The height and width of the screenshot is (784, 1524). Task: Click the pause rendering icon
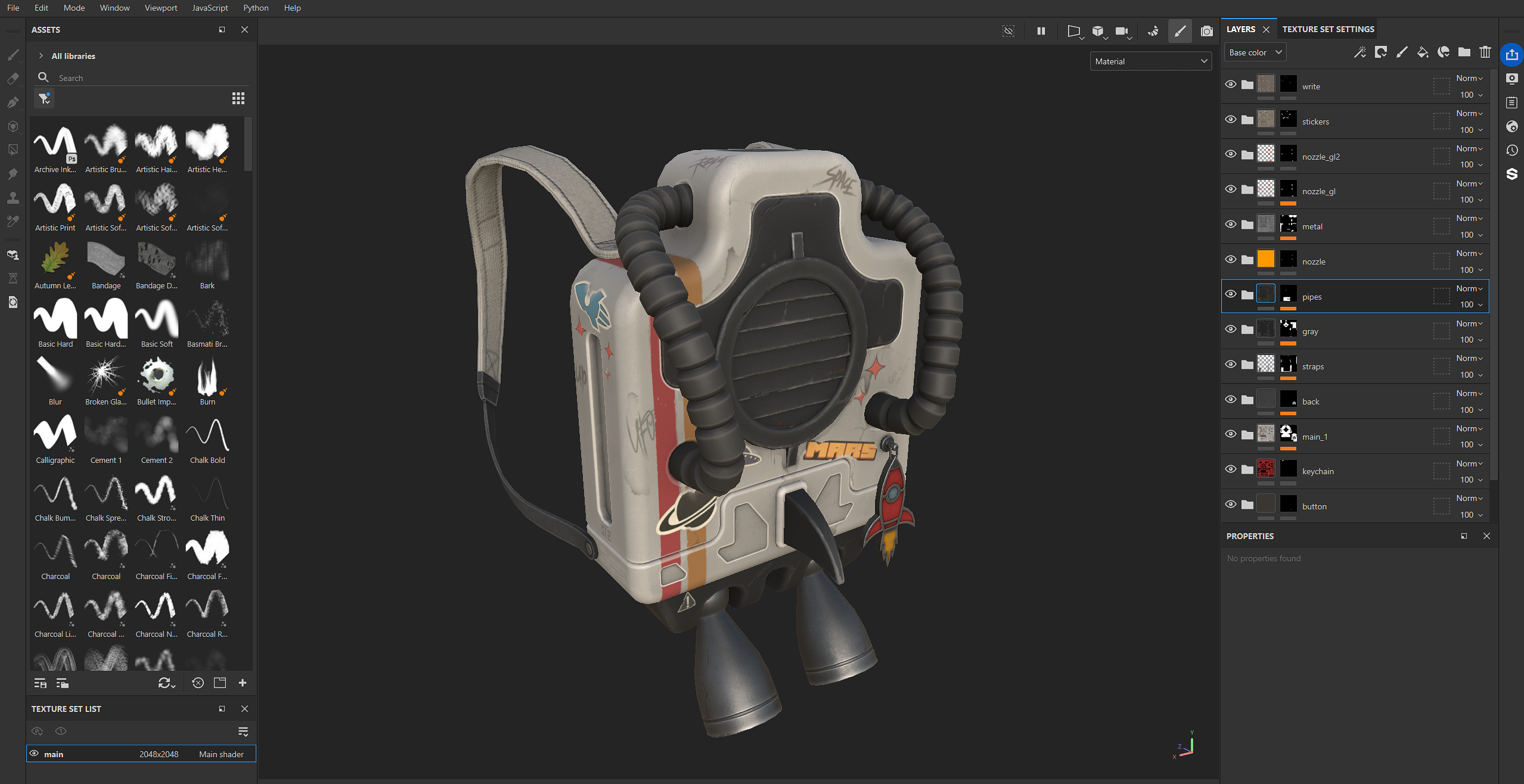tap(1041, 31)
